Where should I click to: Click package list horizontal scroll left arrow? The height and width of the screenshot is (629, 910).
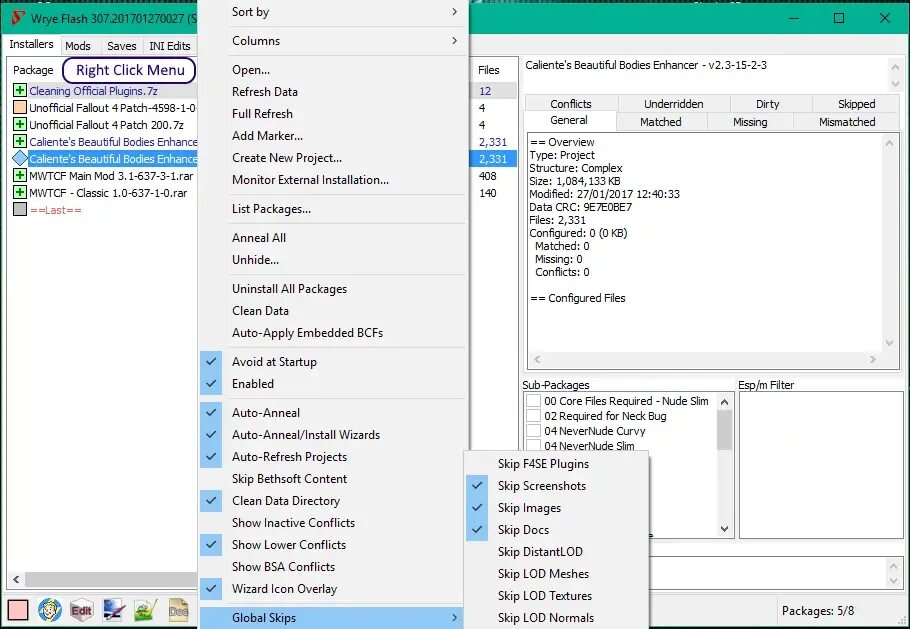[16, 579]
